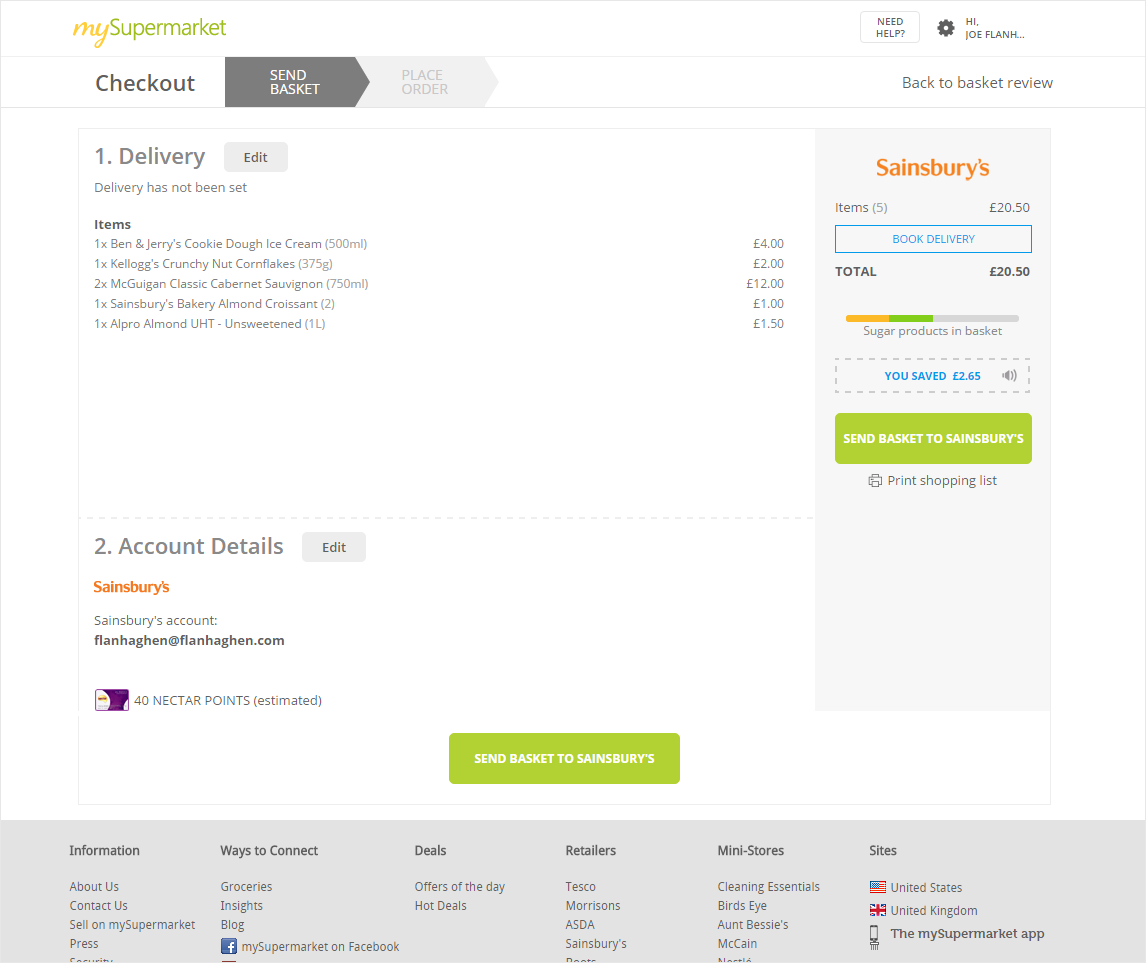The height and width of the screenshot is (963, 1146).
Task: Open Hot Deals footer link
Action: point(441,906)
